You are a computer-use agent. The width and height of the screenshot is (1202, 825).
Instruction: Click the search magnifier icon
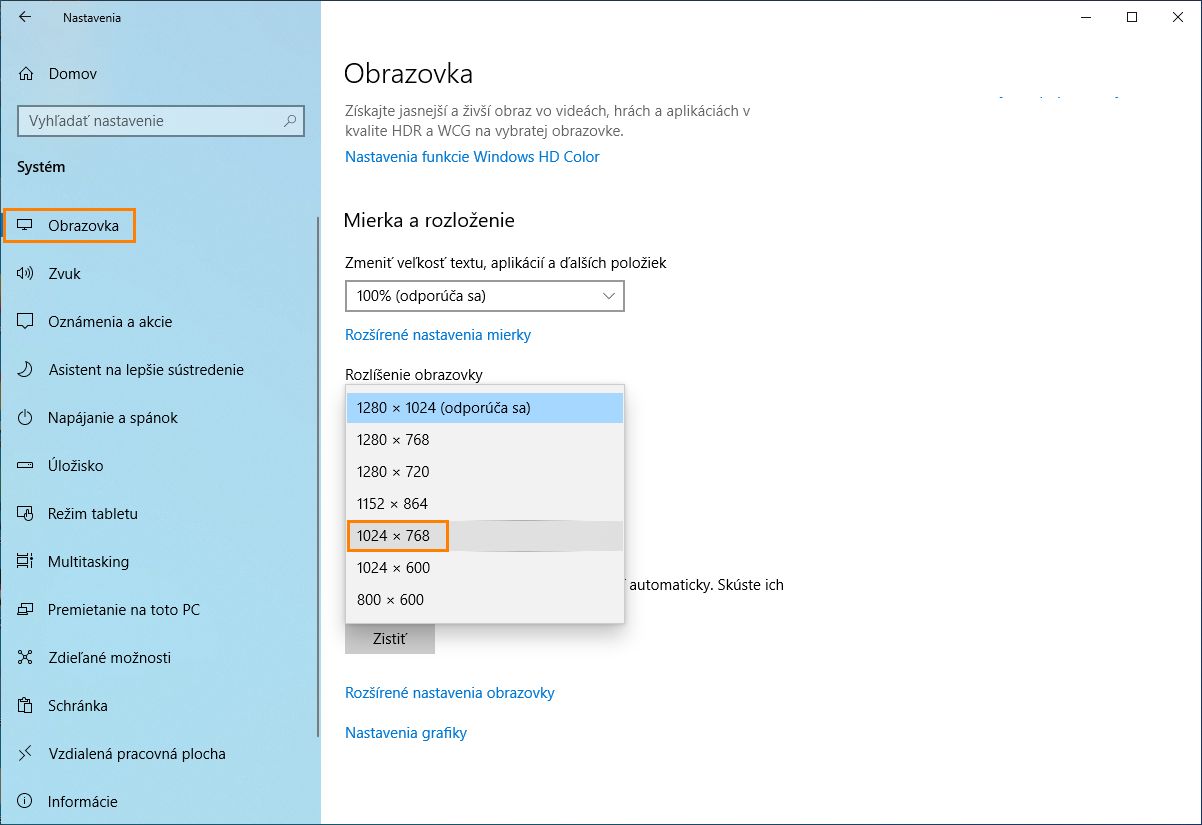click(x=291, y=121)
